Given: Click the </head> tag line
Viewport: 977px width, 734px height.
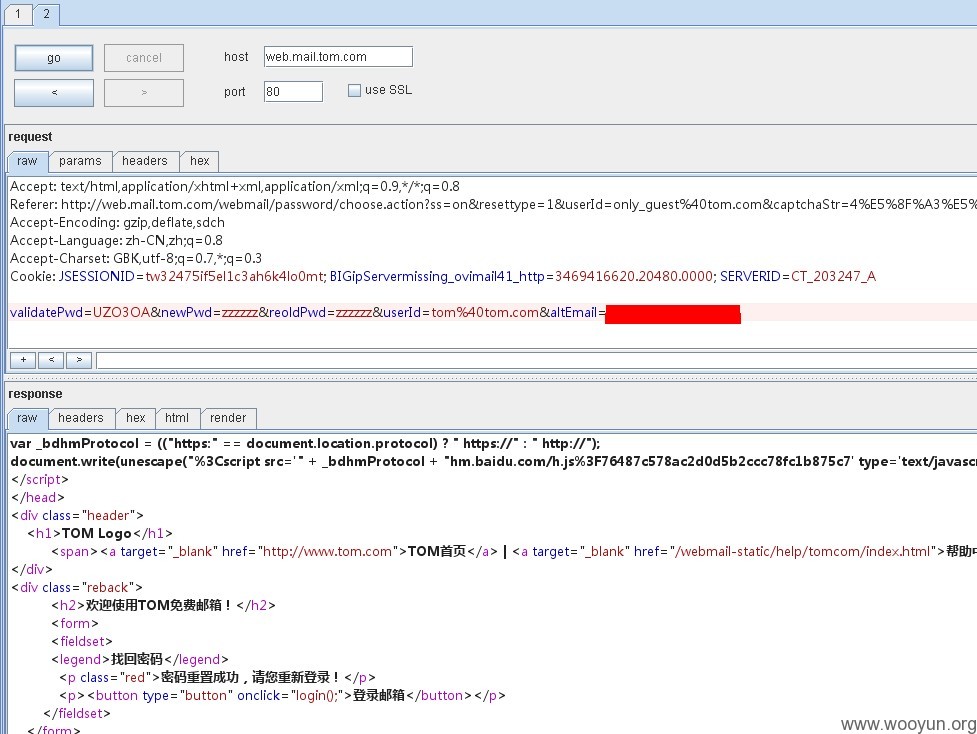Looking at the screenshot, I should pyautogui.click(x=38, y=497).
